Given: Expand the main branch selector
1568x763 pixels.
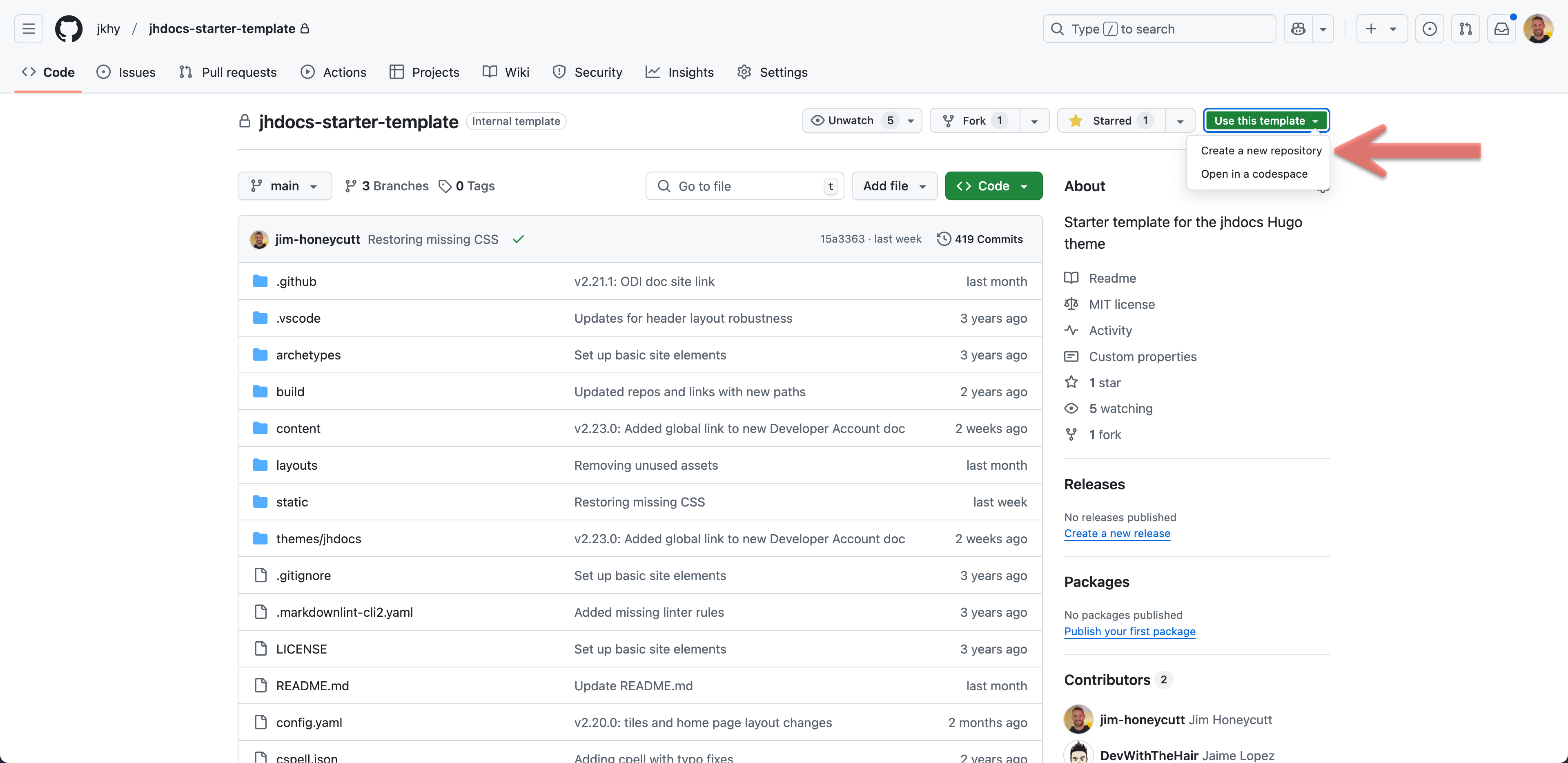Looking at the screenshot, I should point(284,186).
